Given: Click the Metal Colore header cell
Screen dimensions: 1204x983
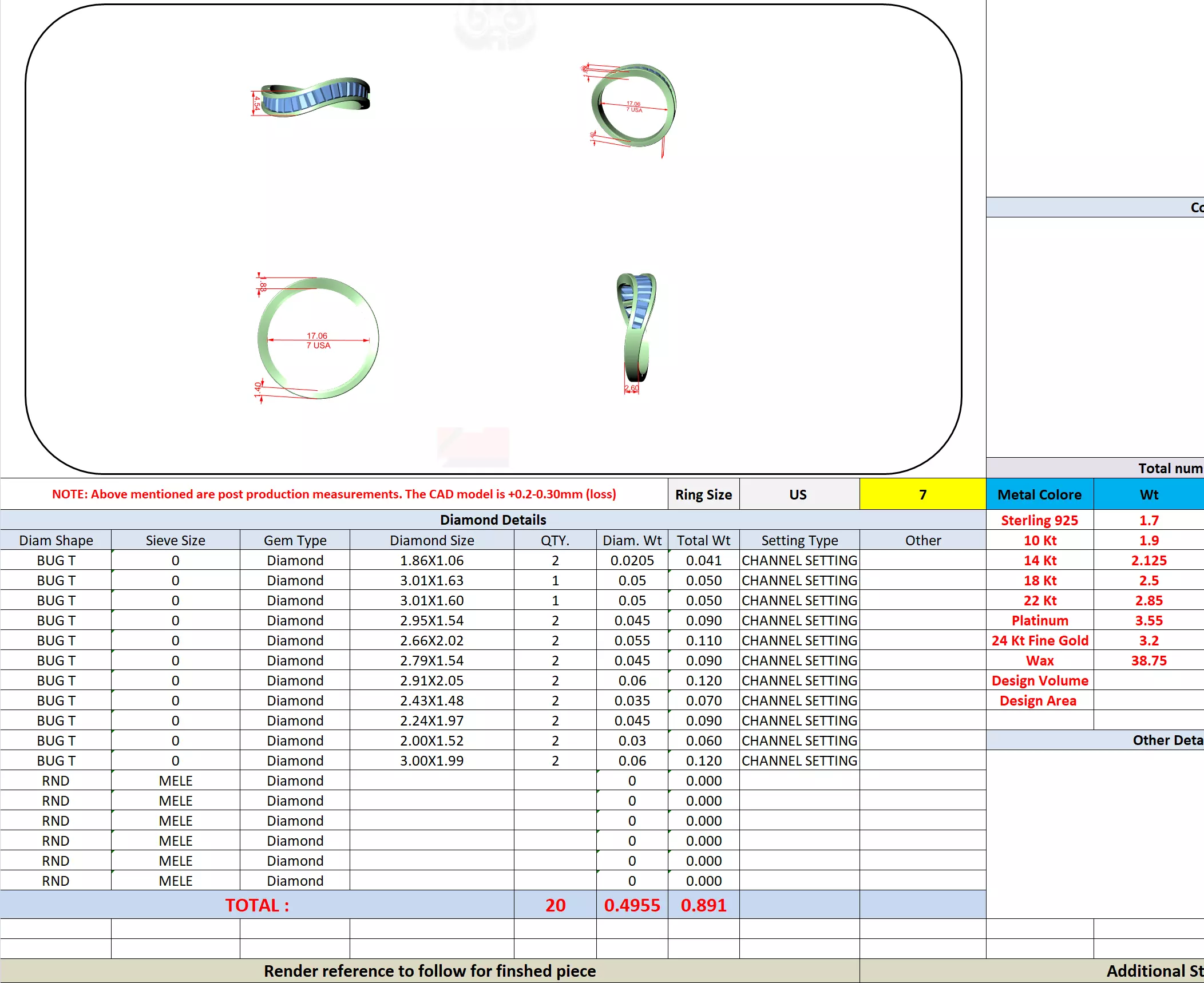Looking at the screenshot, I should click(1039, 494).
